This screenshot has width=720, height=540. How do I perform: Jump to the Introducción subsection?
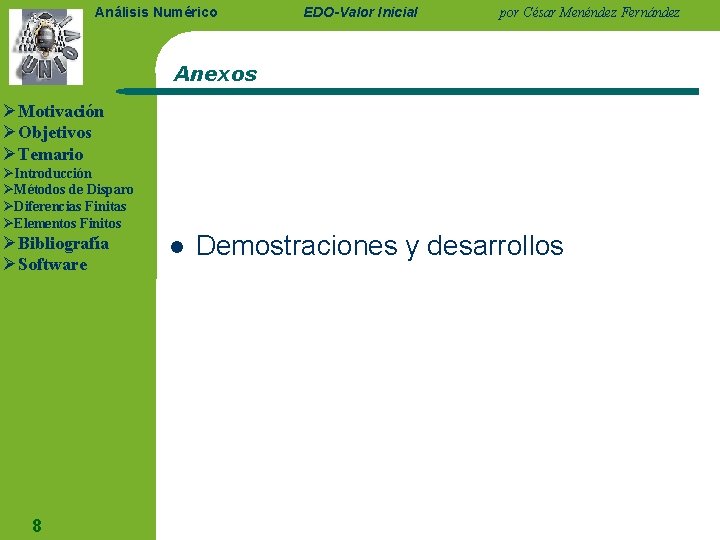tap(53, 174)
